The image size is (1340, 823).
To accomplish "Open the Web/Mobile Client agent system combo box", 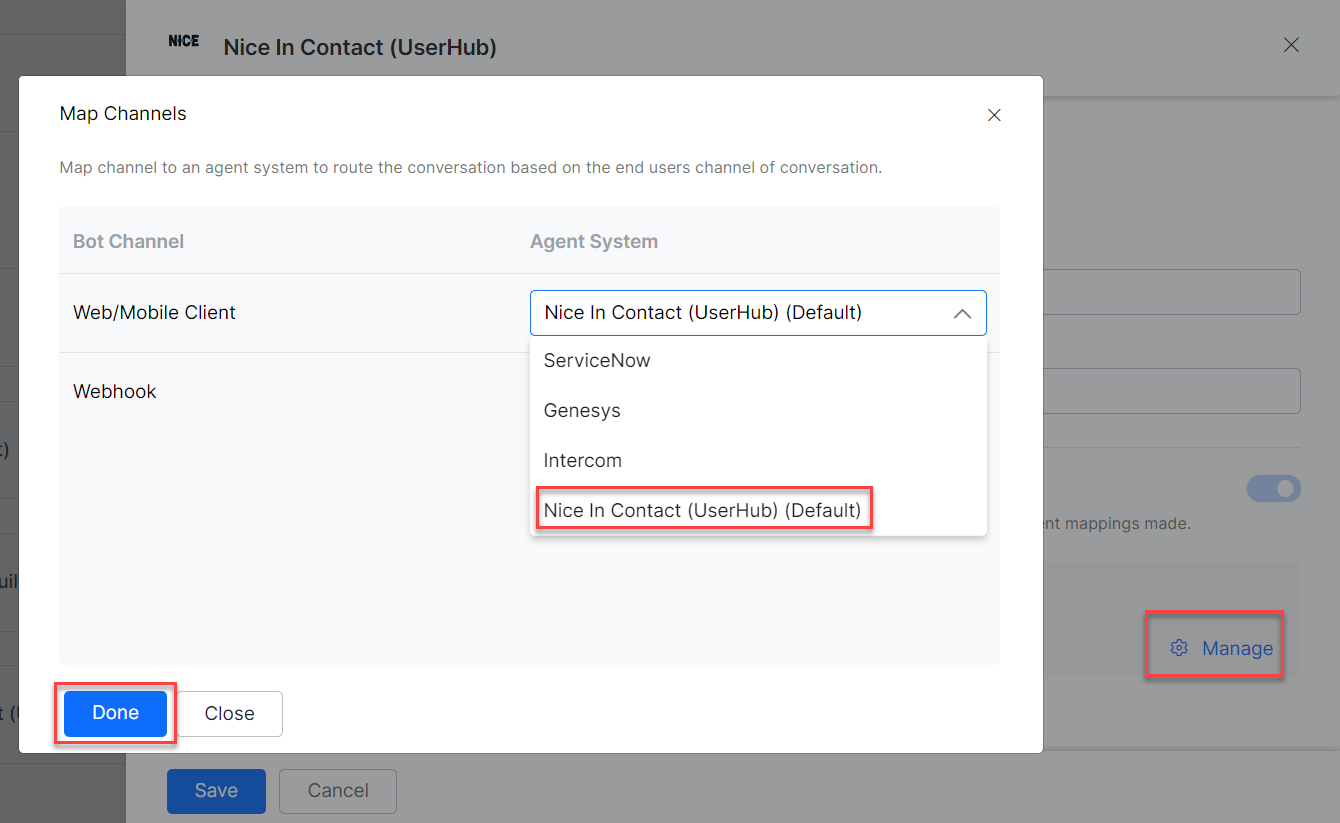I will tap(758, 313).
